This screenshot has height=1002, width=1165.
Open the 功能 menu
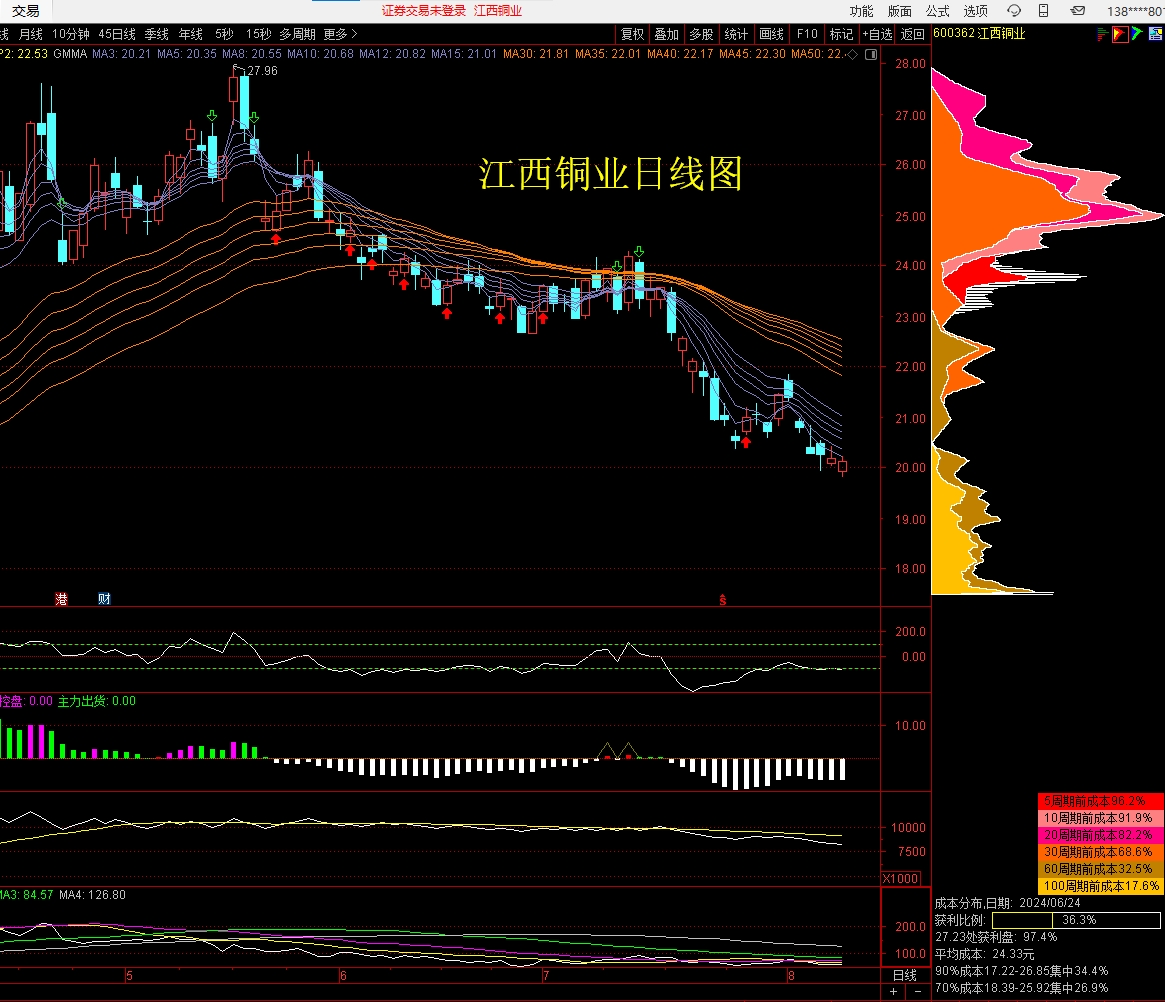point(861,11)
